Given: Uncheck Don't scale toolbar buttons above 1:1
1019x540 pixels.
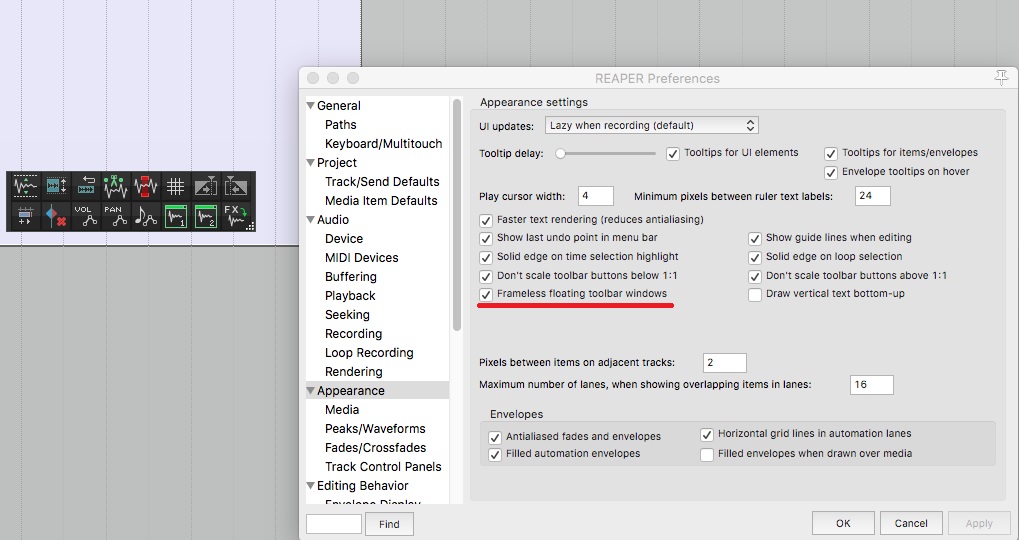Looking at the screenshot, I should [755, 276].
